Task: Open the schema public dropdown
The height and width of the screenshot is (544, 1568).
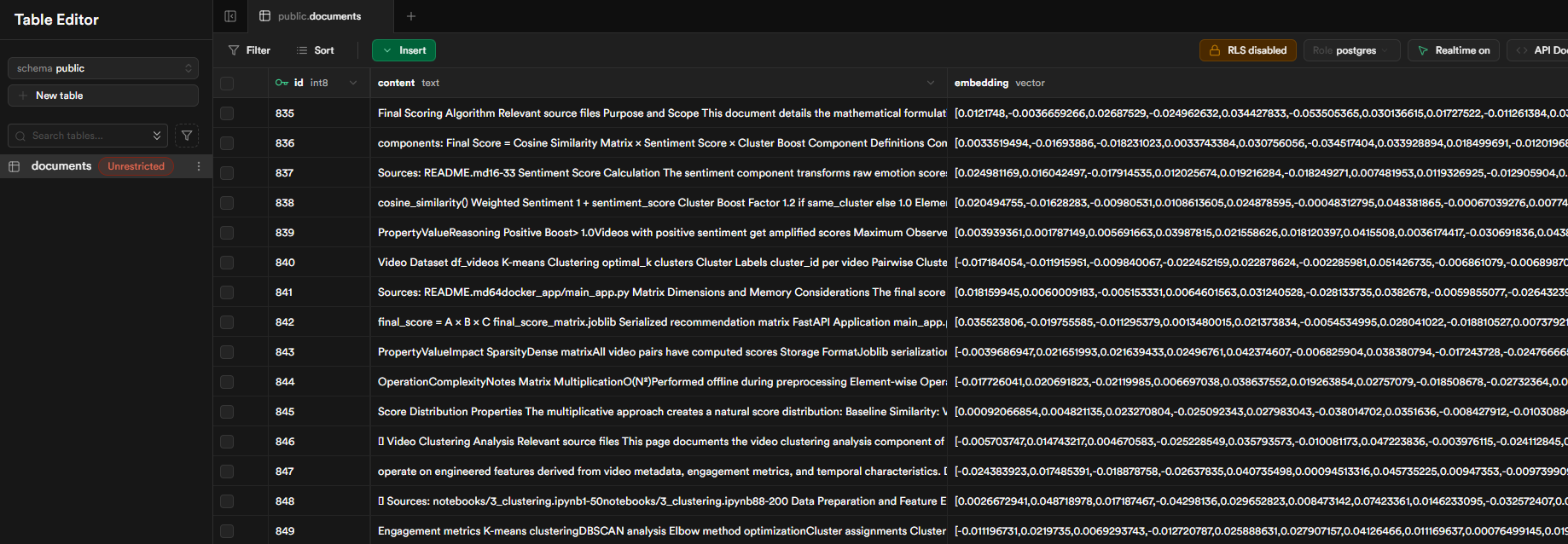Action: 103,68
